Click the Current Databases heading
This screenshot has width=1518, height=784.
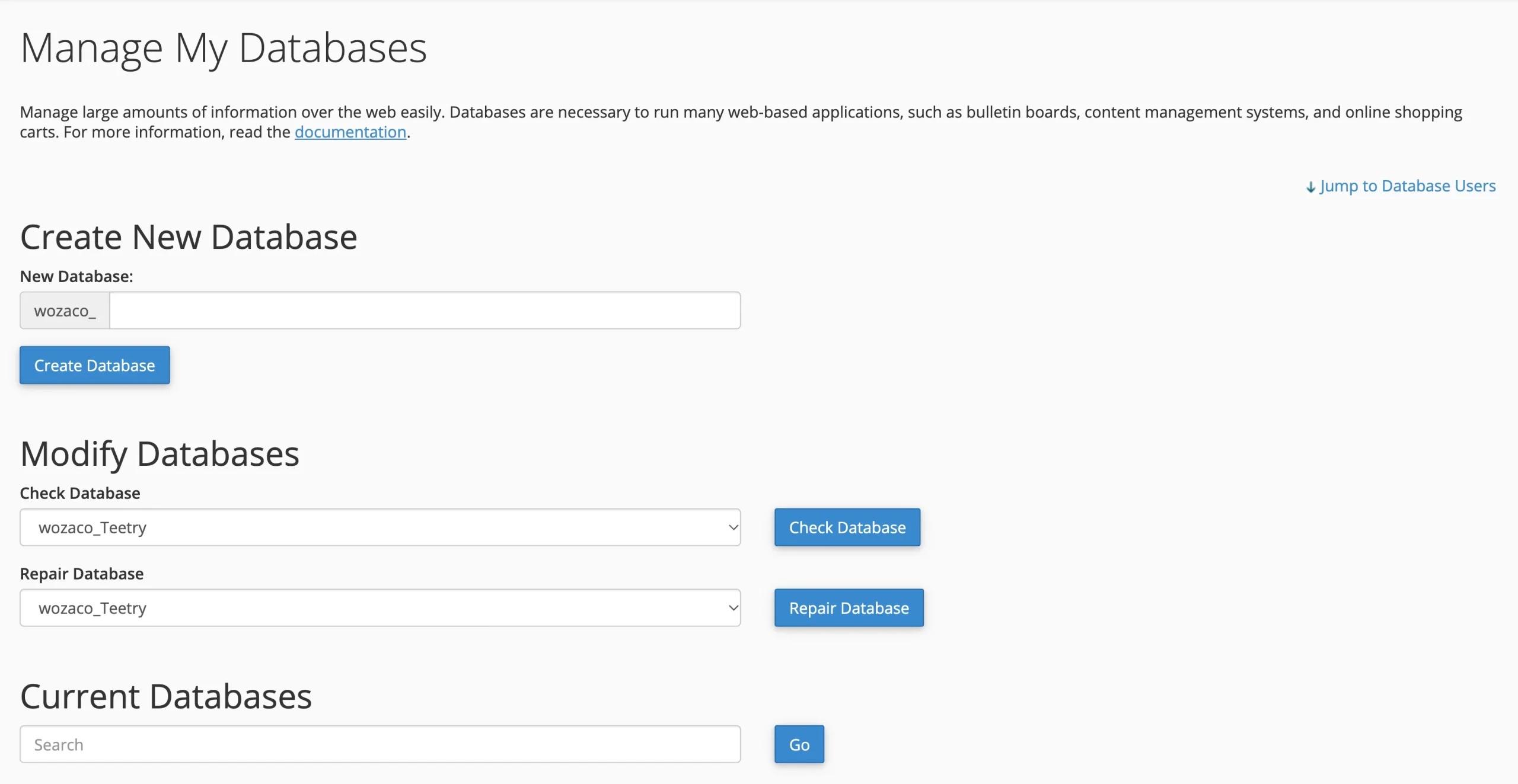point(166,696)
